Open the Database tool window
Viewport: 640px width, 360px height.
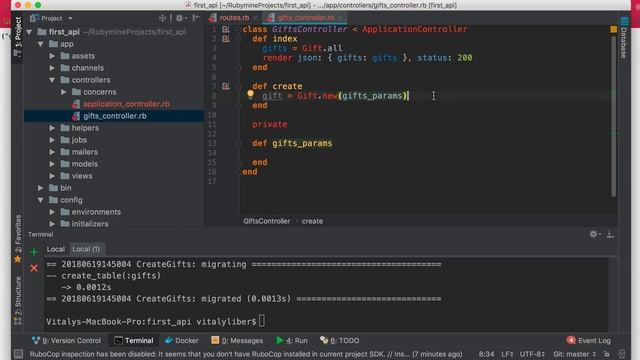pos(624,38)
